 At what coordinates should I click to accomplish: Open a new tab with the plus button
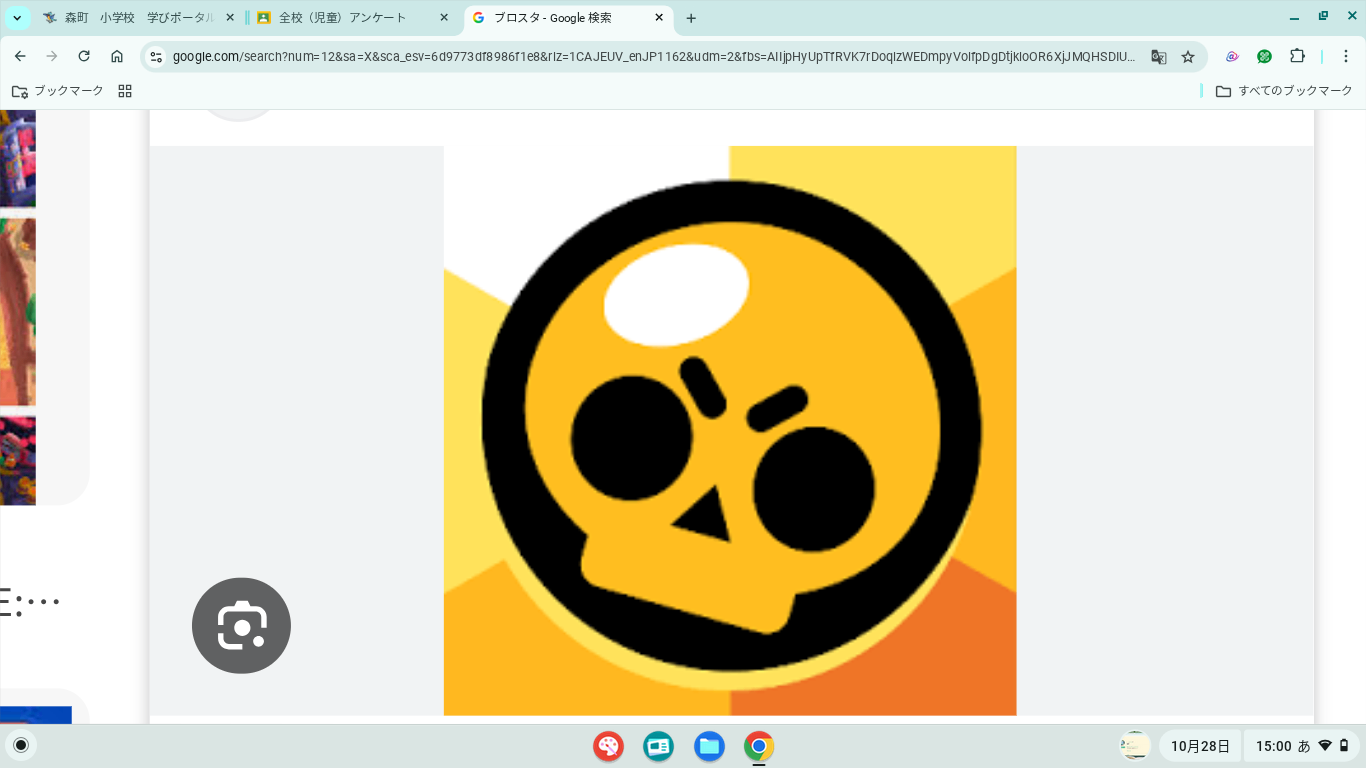click(x=690, y=17)
